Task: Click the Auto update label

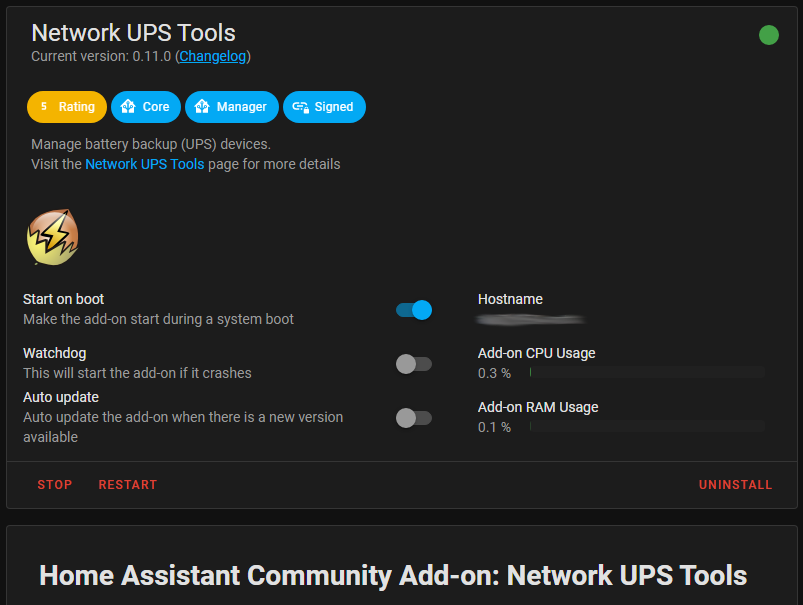Action: click(x=61, y=398)
